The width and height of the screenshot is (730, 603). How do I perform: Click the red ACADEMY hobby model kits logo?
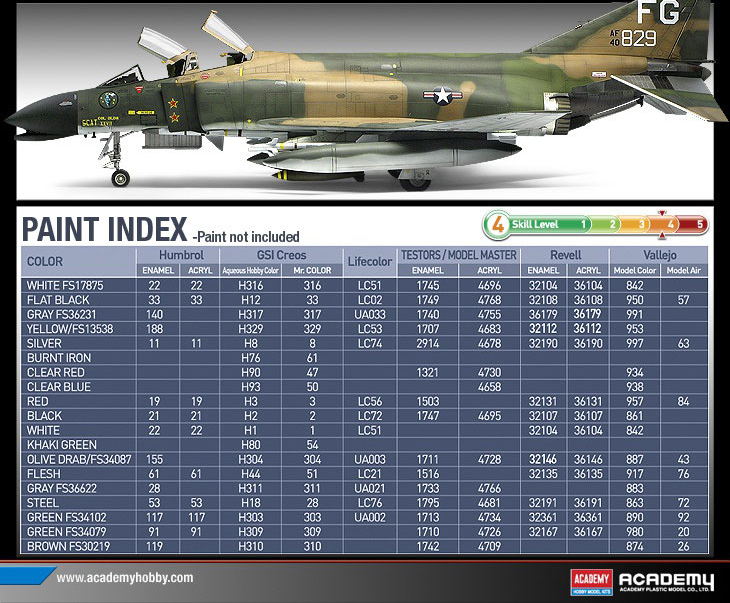(591, 582)
